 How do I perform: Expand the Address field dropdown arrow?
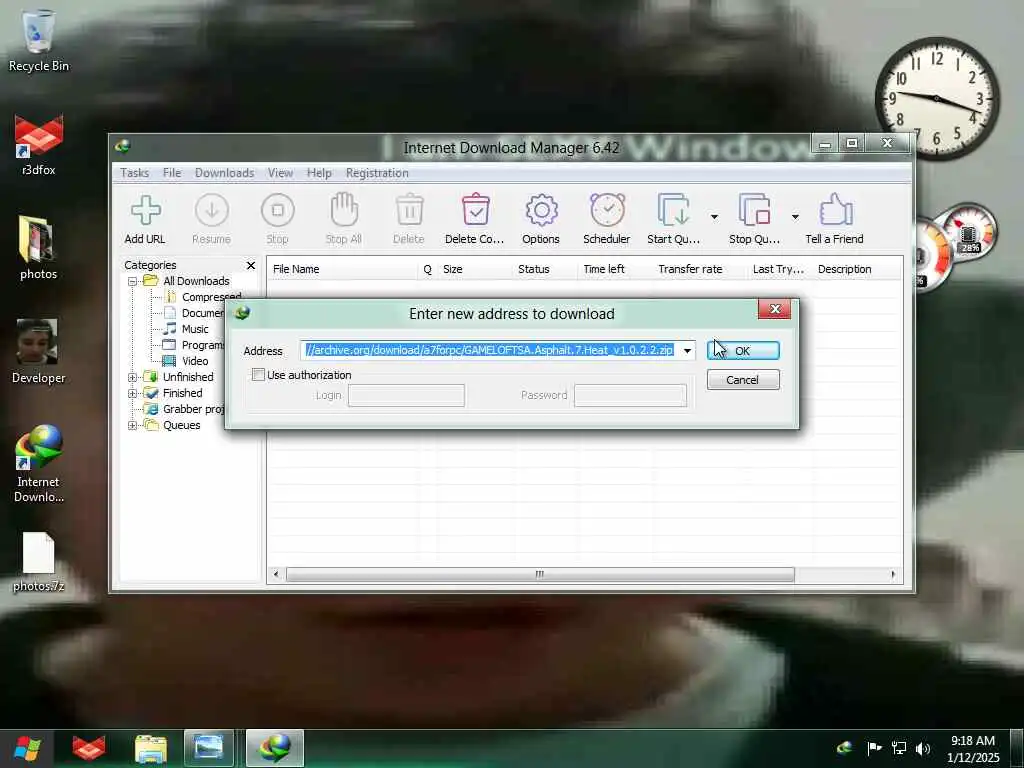tap(687, 351)
